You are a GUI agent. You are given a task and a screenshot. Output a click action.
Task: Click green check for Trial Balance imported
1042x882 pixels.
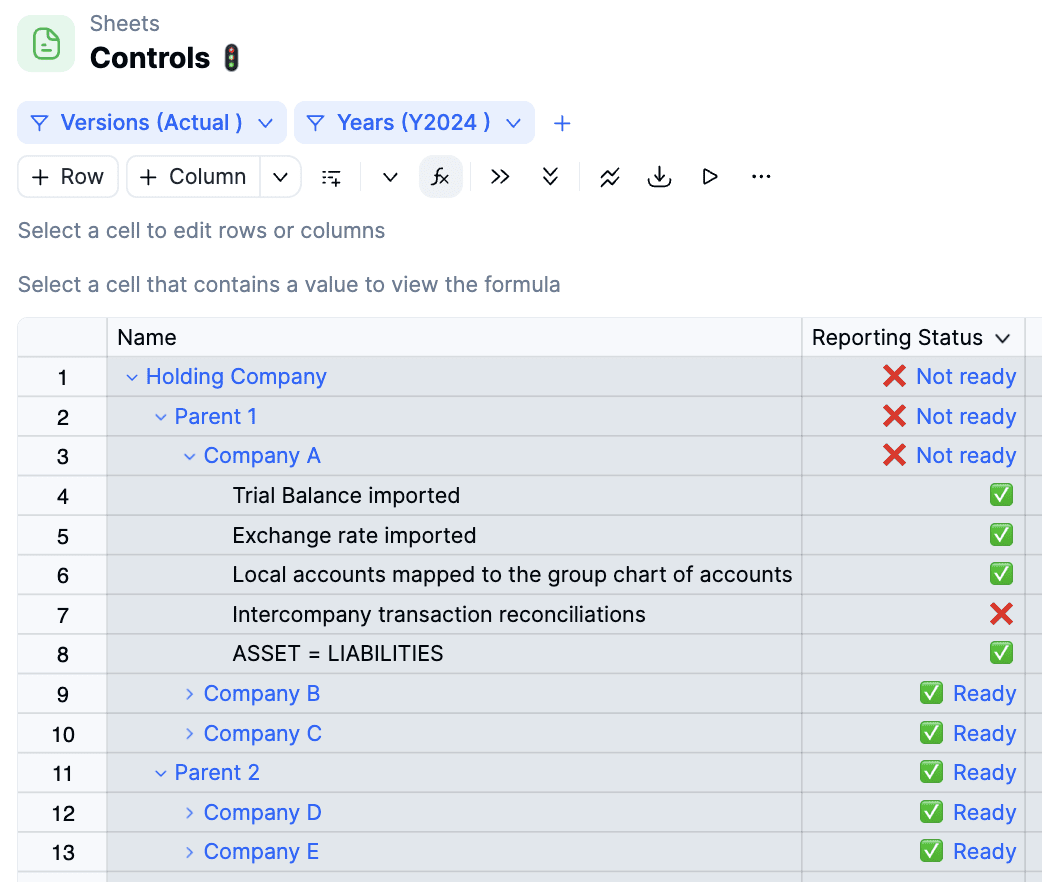pyautogui.click(x=1001, y=495)
